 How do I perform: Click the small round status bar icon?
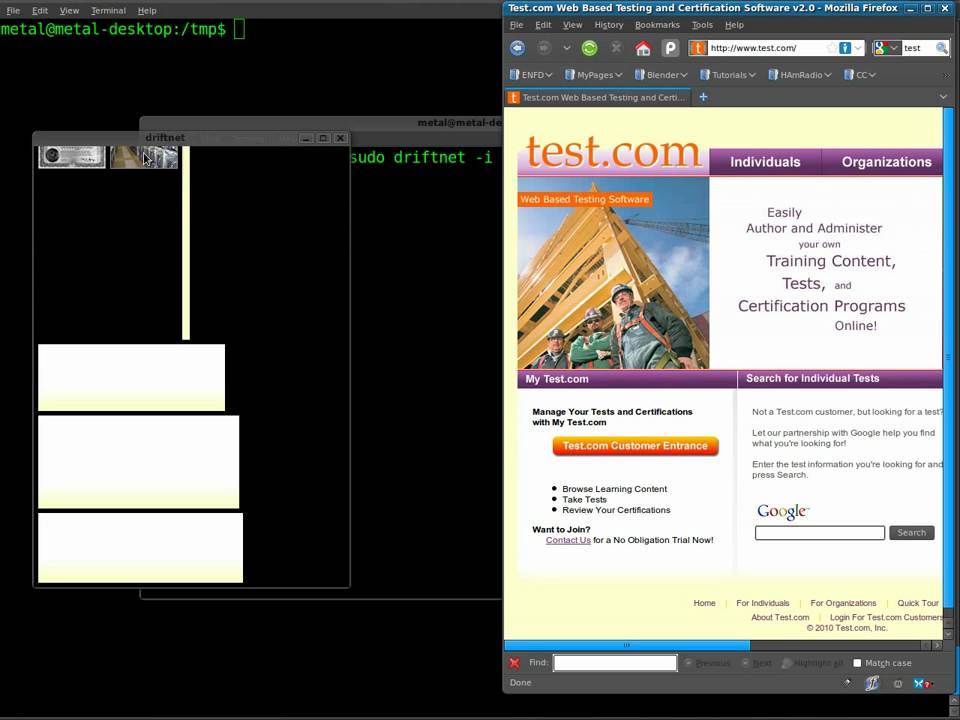coord(898,684)
